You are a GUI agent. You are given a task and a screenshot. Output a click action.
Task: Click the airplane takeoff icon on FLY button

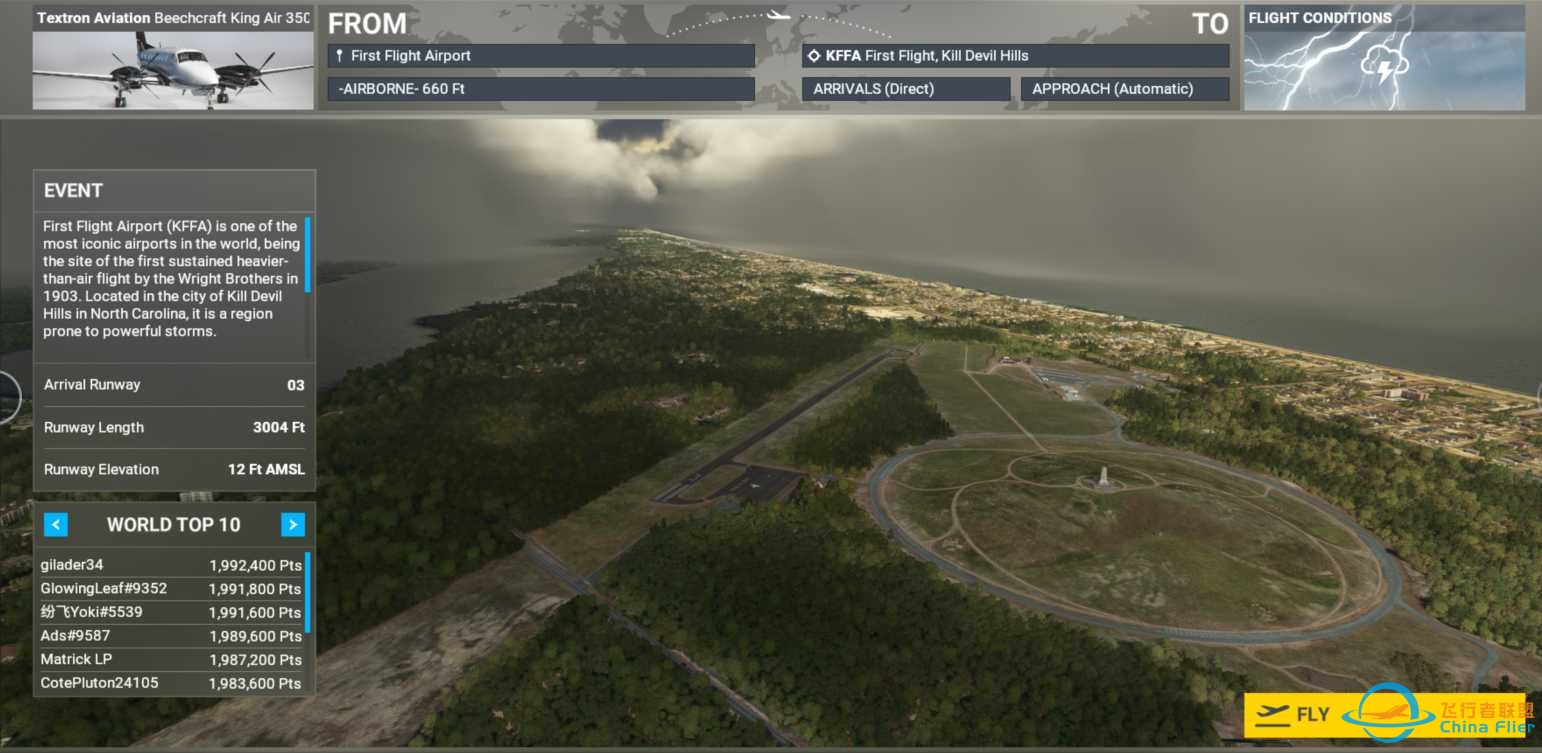1273,715
